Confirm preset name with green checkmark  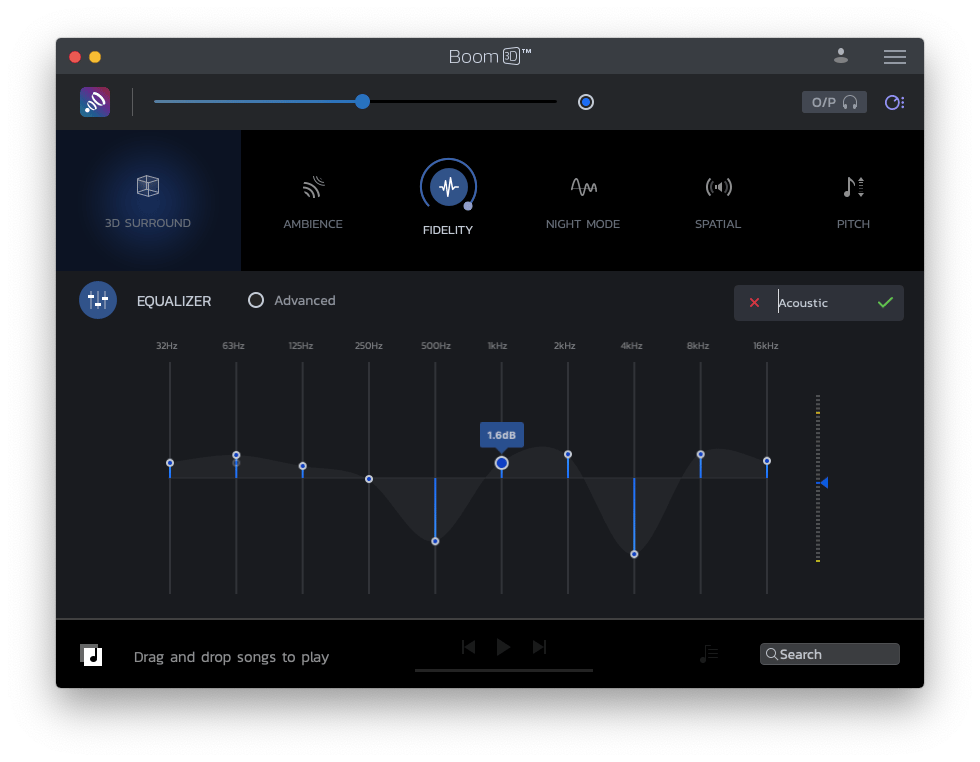885,303
